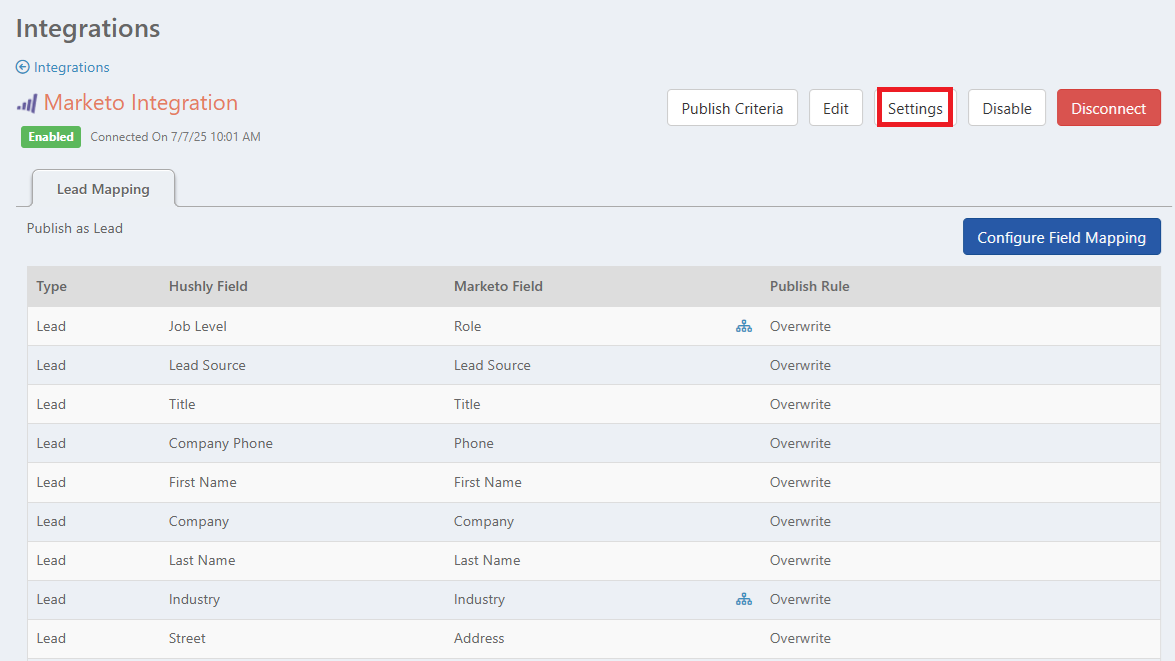Select the Role Marketo field cell
This screenshot has width=1175, height=661.
(468, 326)
